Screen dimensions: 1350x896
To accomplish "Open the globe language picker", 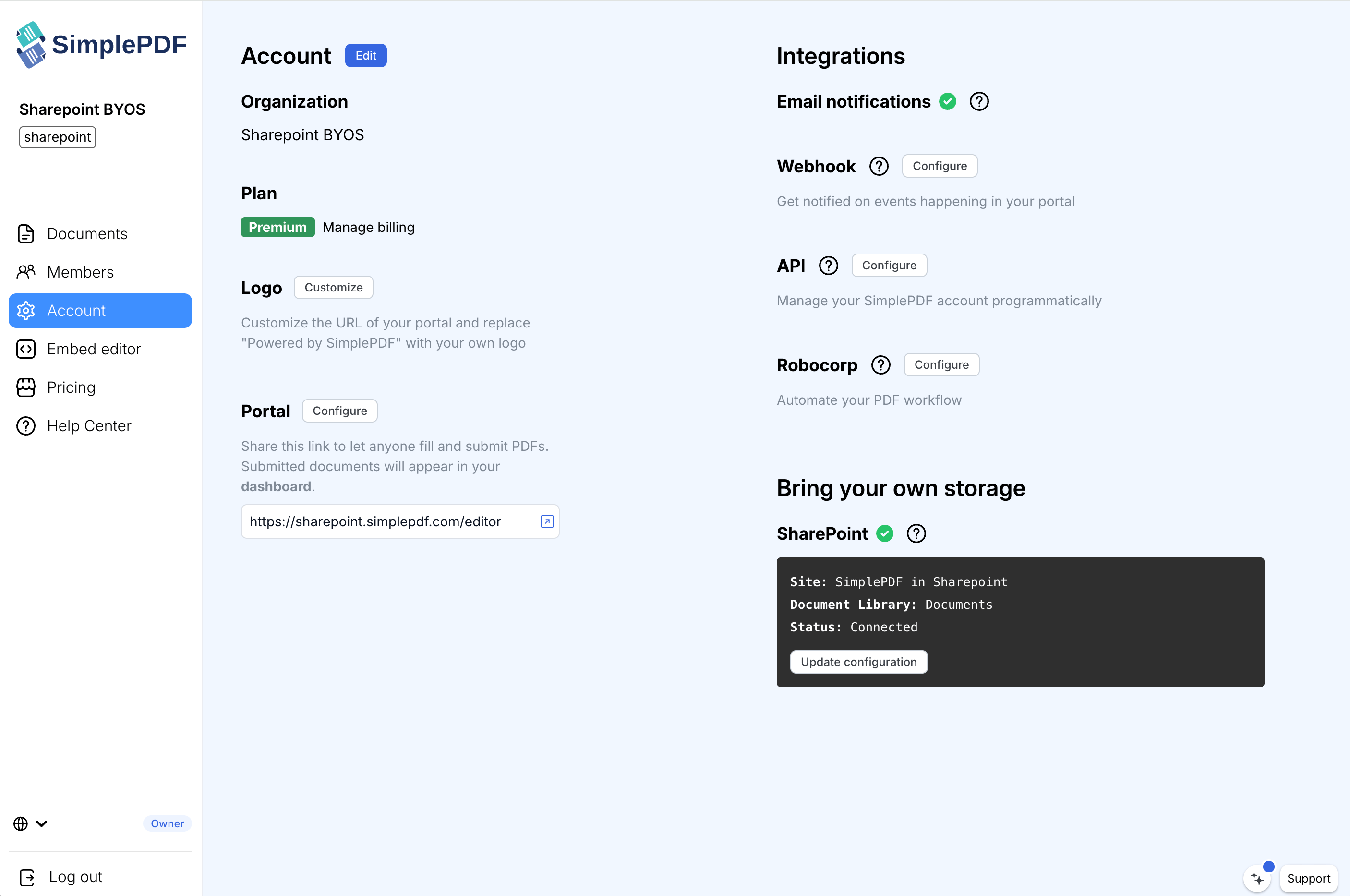I will (x=21, y=823).
